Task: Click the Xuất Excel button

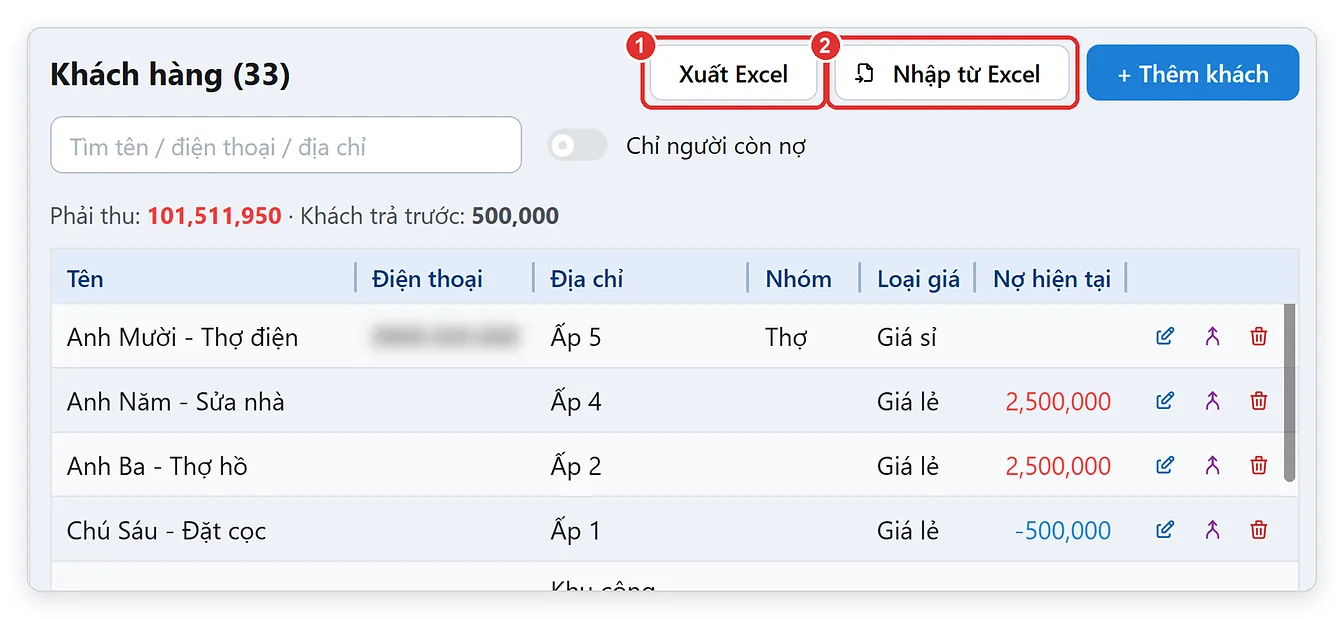Action: pyautogui.click(x=734, y=74)
